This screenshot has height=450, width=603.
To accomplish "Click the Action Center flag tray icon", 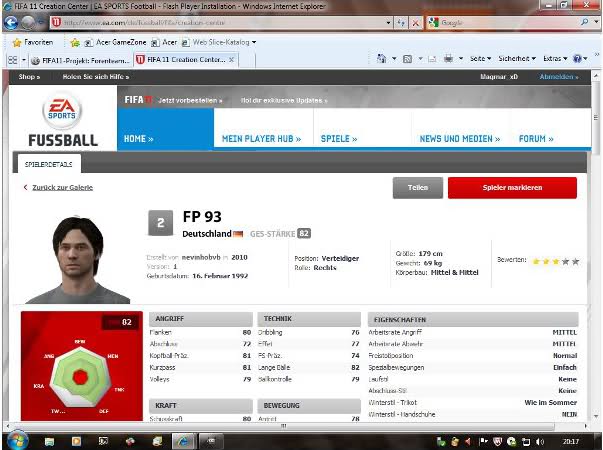I will coord(483,442).
